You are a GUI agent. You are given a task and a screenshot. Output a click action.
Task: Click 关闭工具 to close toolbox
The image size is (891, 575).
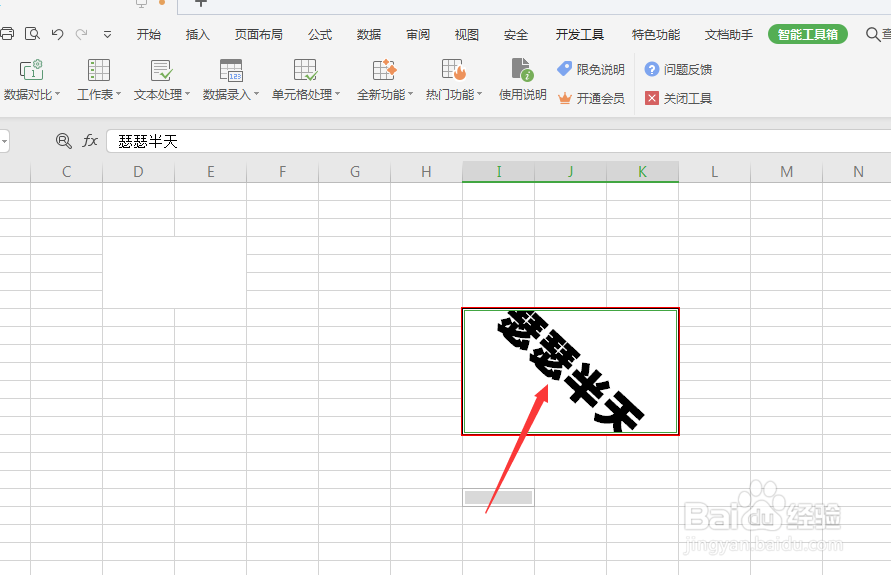(678, 98)
